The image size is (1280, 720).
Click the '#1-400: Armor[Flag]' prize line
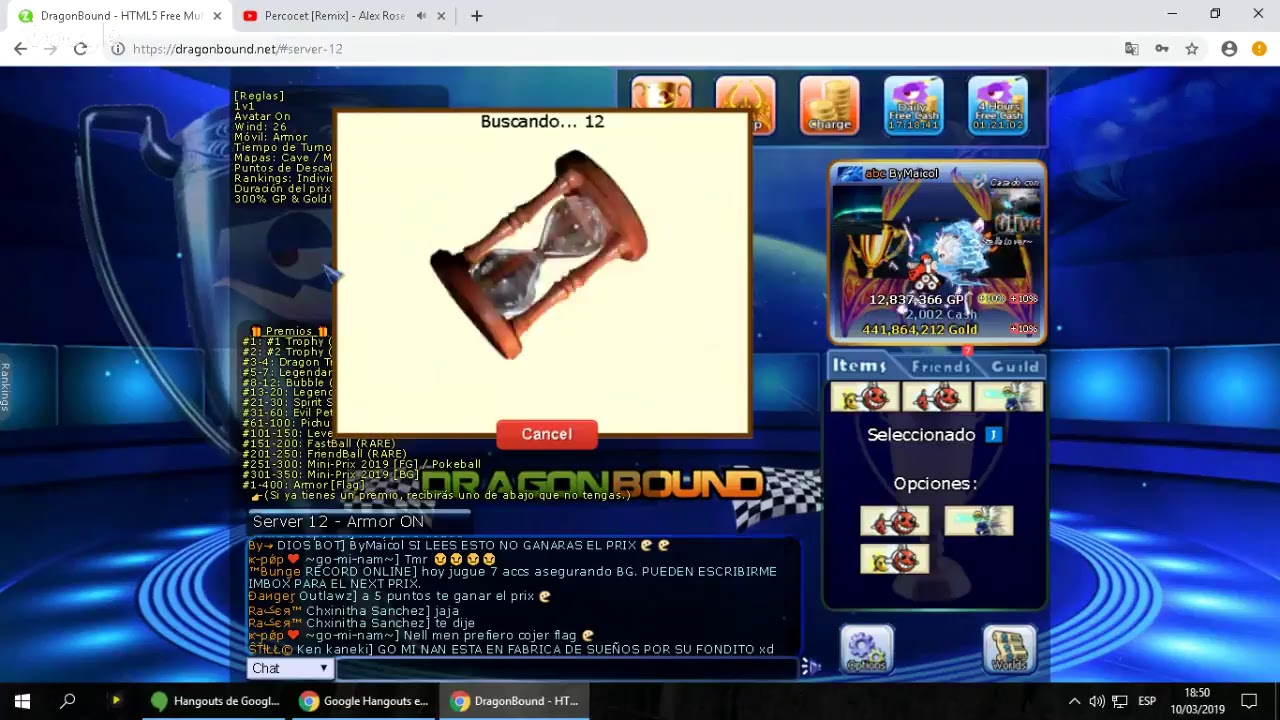click(303, 485)
